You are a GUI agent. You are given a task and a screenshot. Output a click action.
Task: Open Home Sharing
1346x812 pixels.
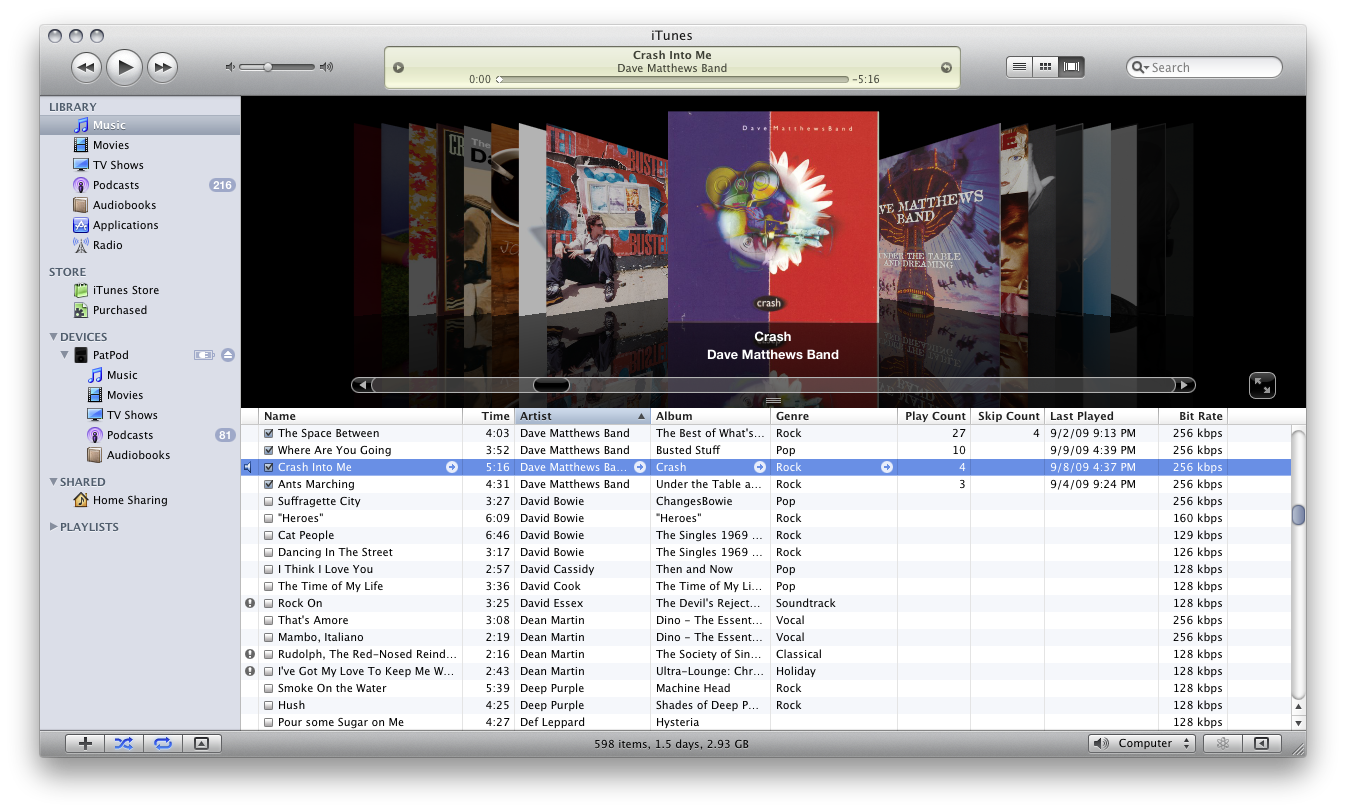click(140, 500)
